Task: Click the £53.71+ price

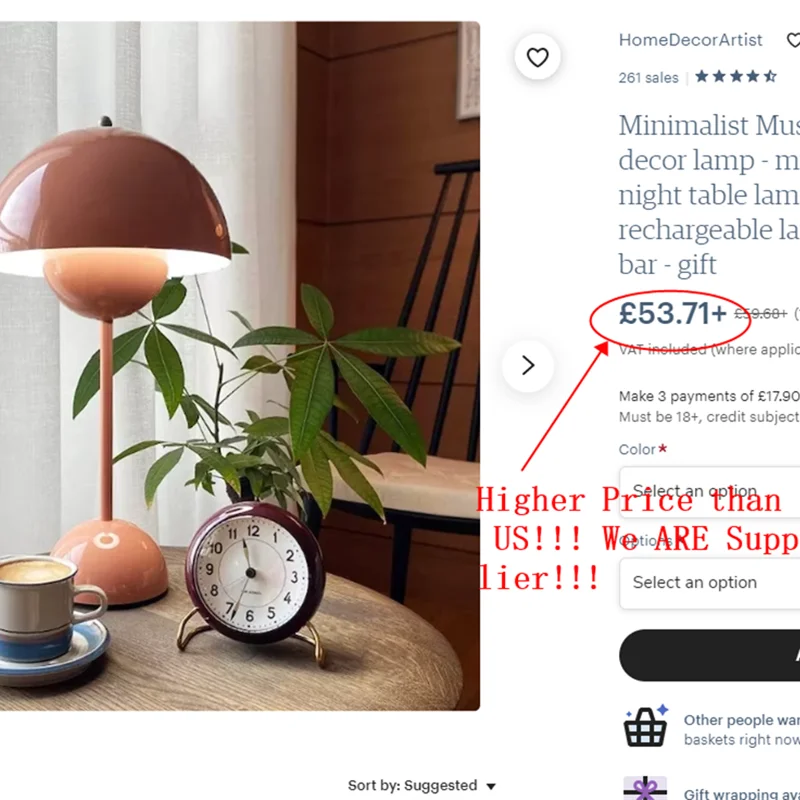Action: tap(672, 313)
